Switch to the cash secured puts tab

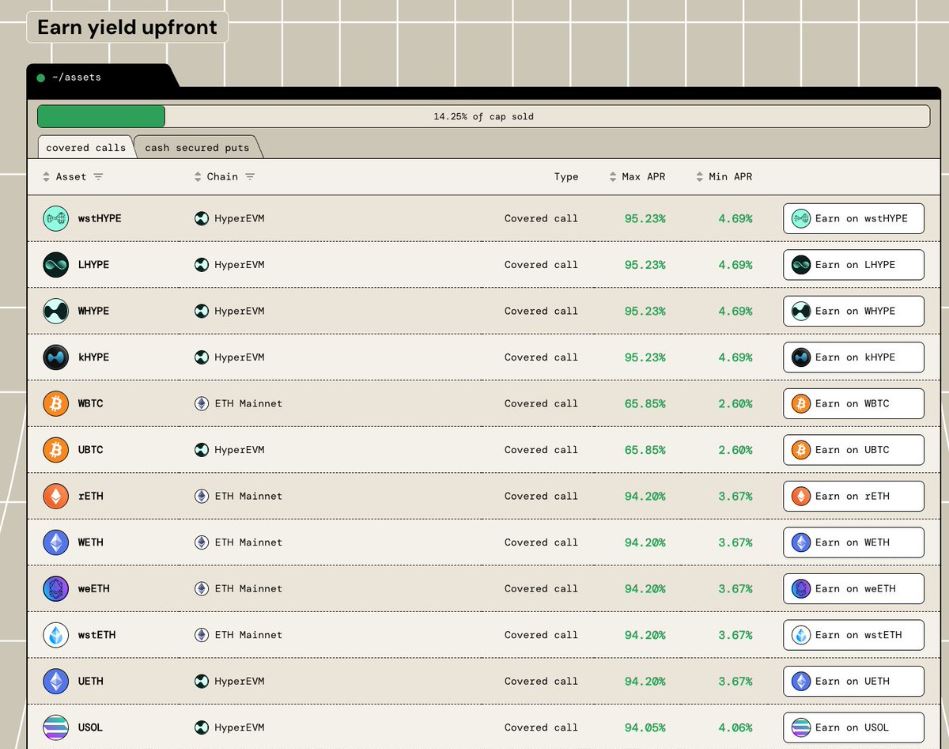point(197,148)
